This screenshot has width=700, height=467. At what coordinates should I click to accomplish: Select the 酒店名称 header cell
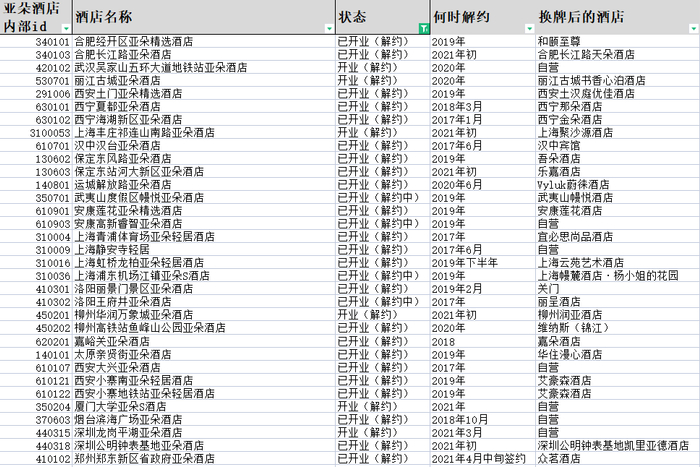click(x=204, y=17)
